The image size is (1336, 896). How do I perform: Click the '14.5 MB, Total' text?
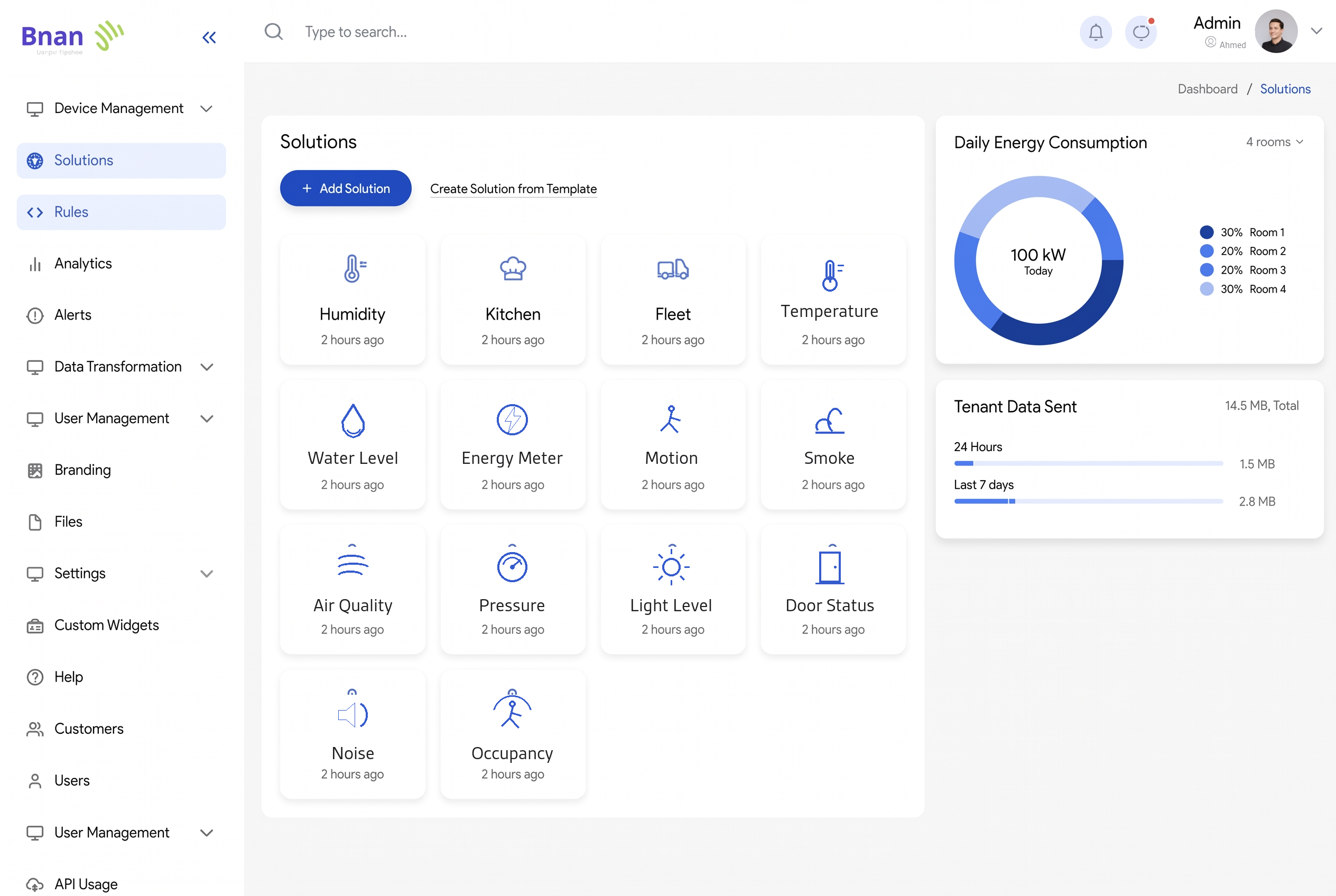(x=1261, y=406)
